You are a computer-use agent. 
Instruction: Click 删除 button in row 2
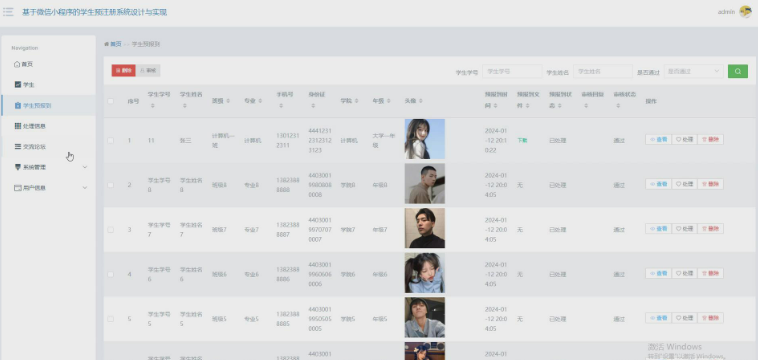[711, 184]
